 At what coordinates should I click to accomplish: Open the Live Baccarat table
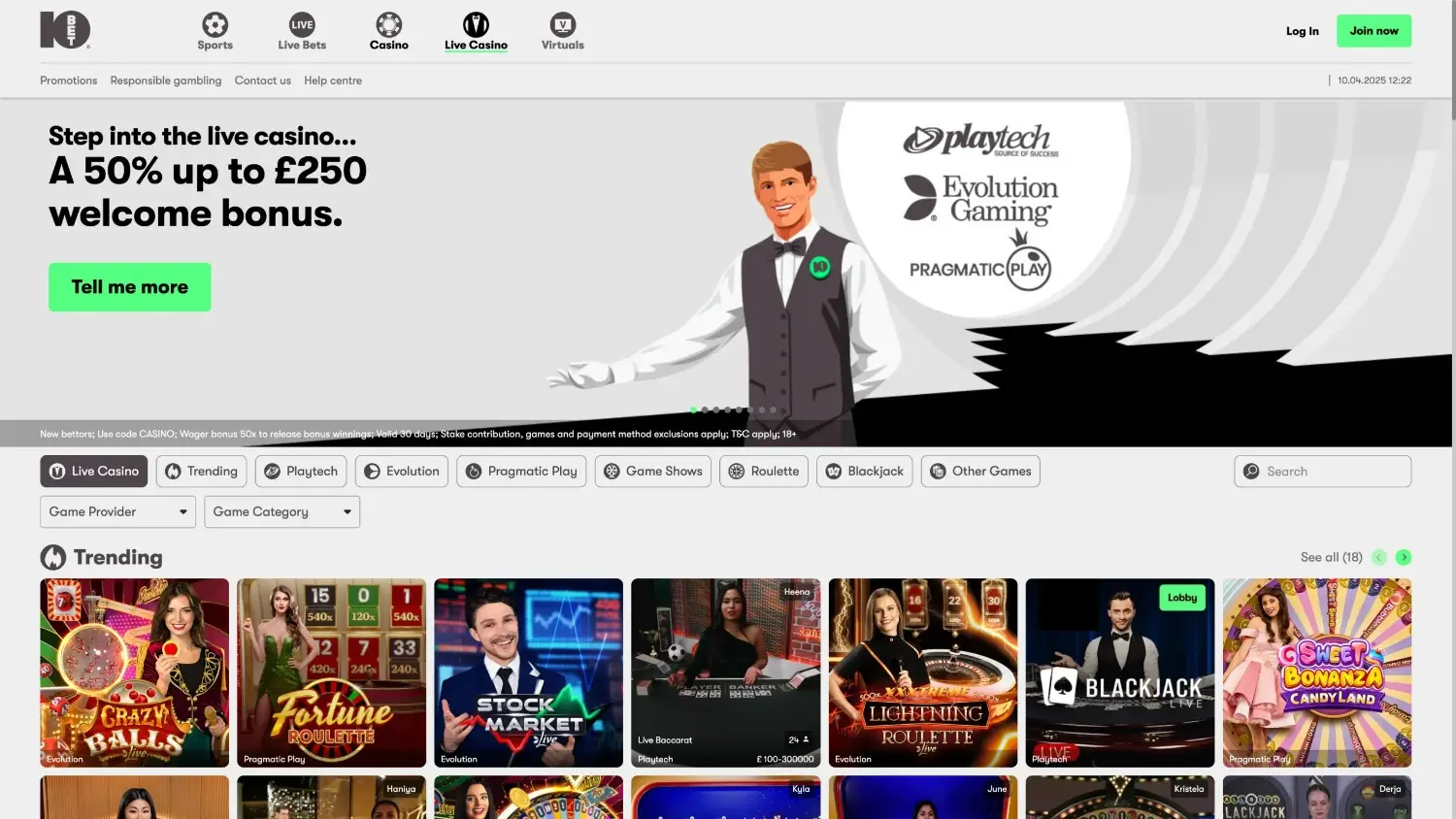726,673
